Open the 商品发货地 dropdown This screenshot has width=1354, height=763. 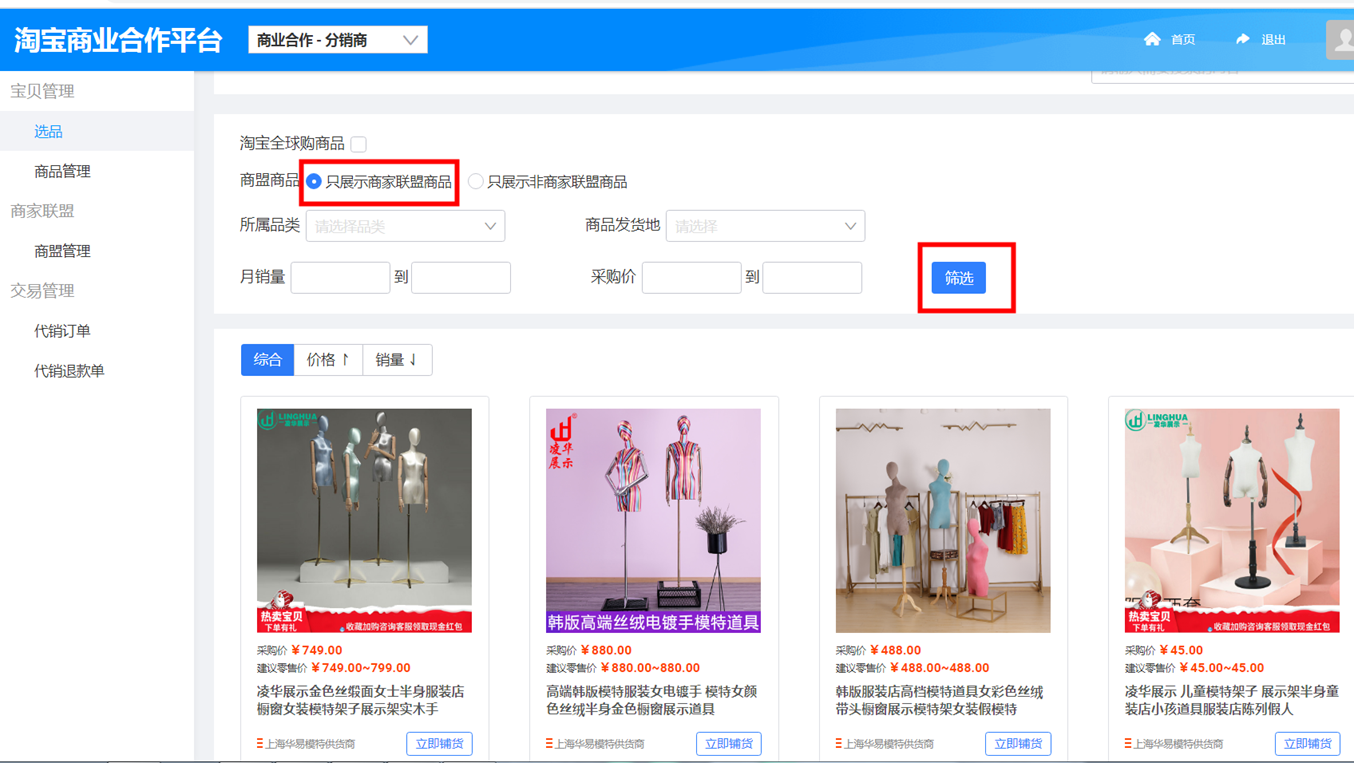pyautogui.click(x=765, y=226)
